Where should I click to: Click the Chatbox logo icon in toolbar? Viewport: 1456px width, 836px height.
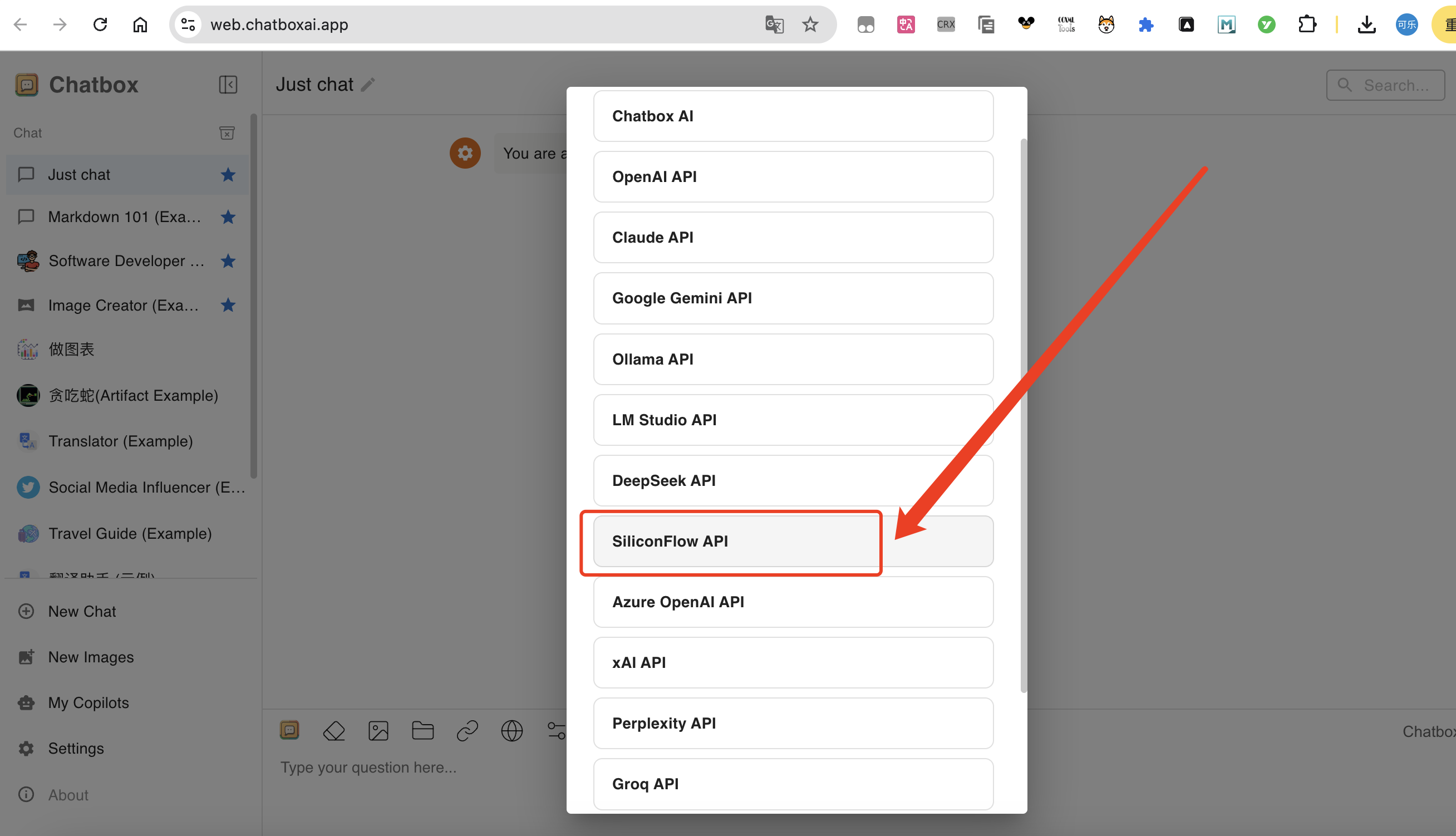289,730
